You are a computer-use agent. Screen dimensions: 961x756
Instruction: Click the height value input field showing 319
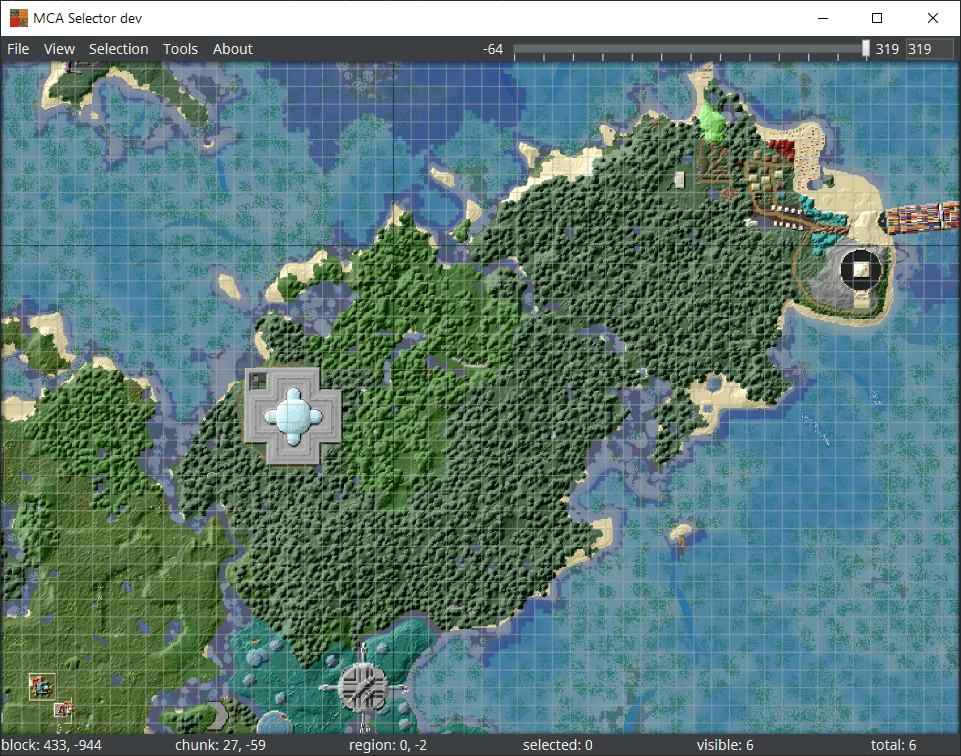(930, 47)
